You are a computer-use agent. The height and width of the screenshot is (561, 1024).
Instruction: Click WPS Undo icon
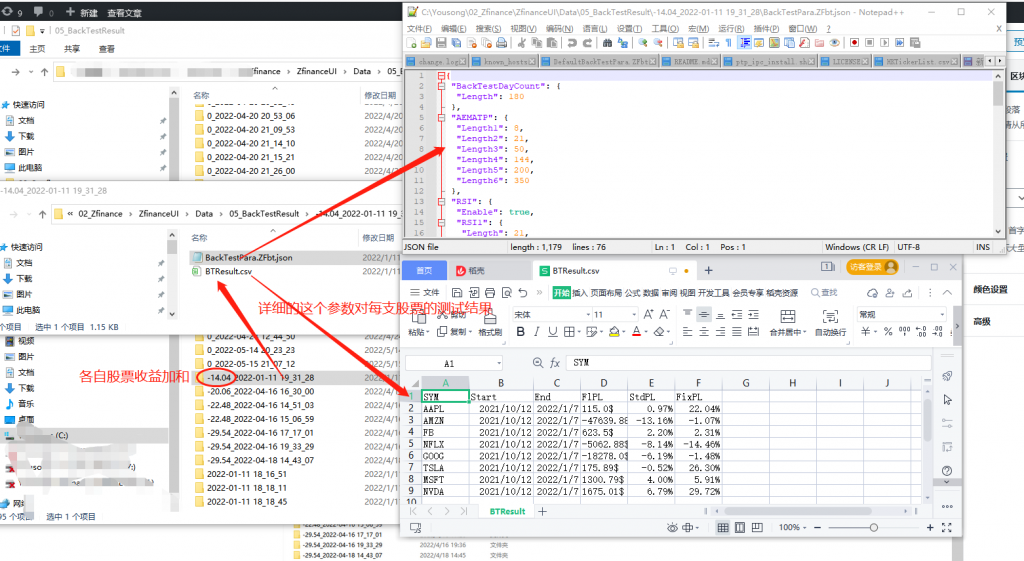[522, 293]
